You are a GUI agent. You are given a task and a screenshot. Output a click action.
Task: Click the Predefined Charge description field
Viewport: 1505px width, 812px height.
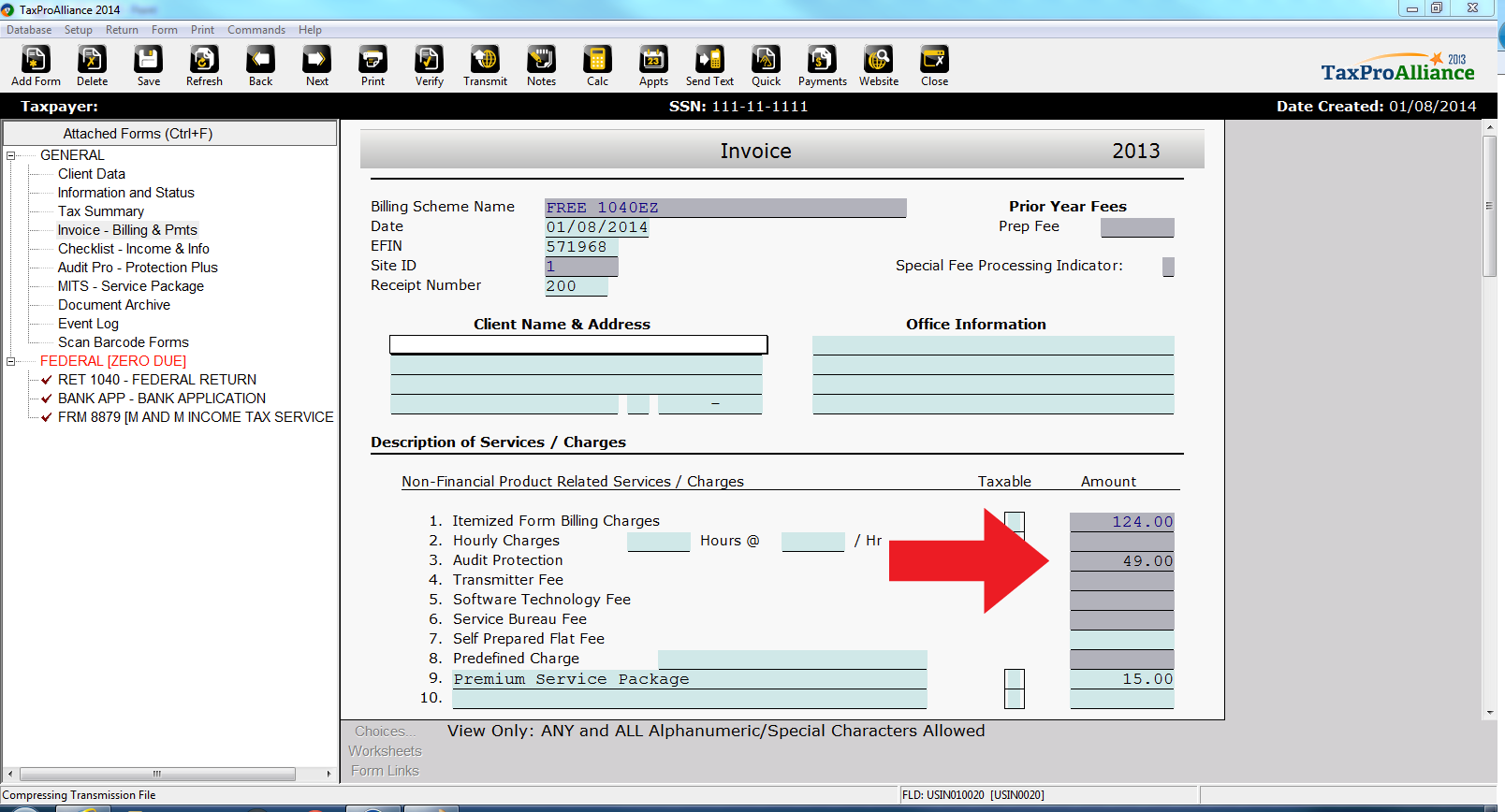tap(793, 660)
